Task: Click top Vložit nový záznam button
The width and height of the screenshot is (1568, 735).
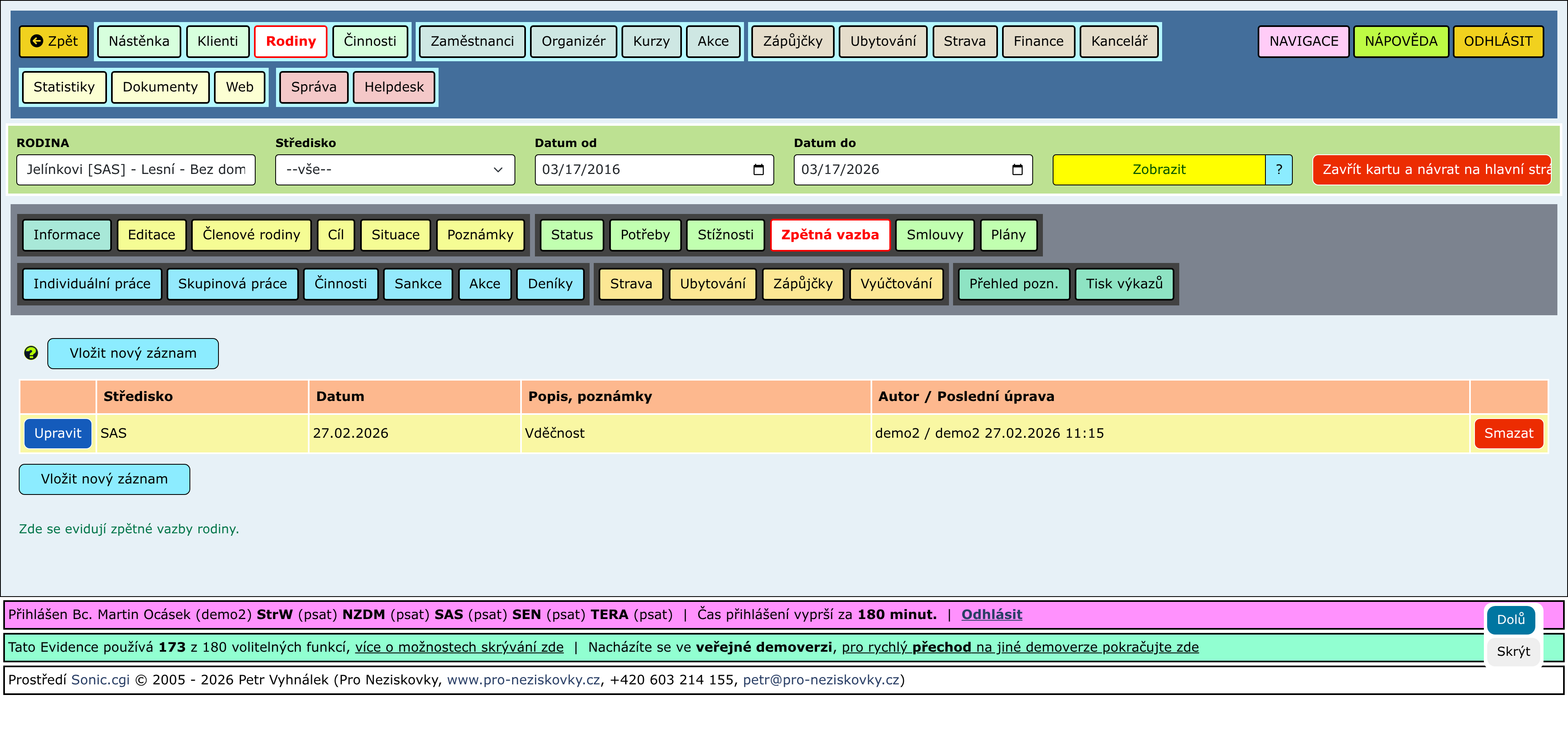Action: 133,354
